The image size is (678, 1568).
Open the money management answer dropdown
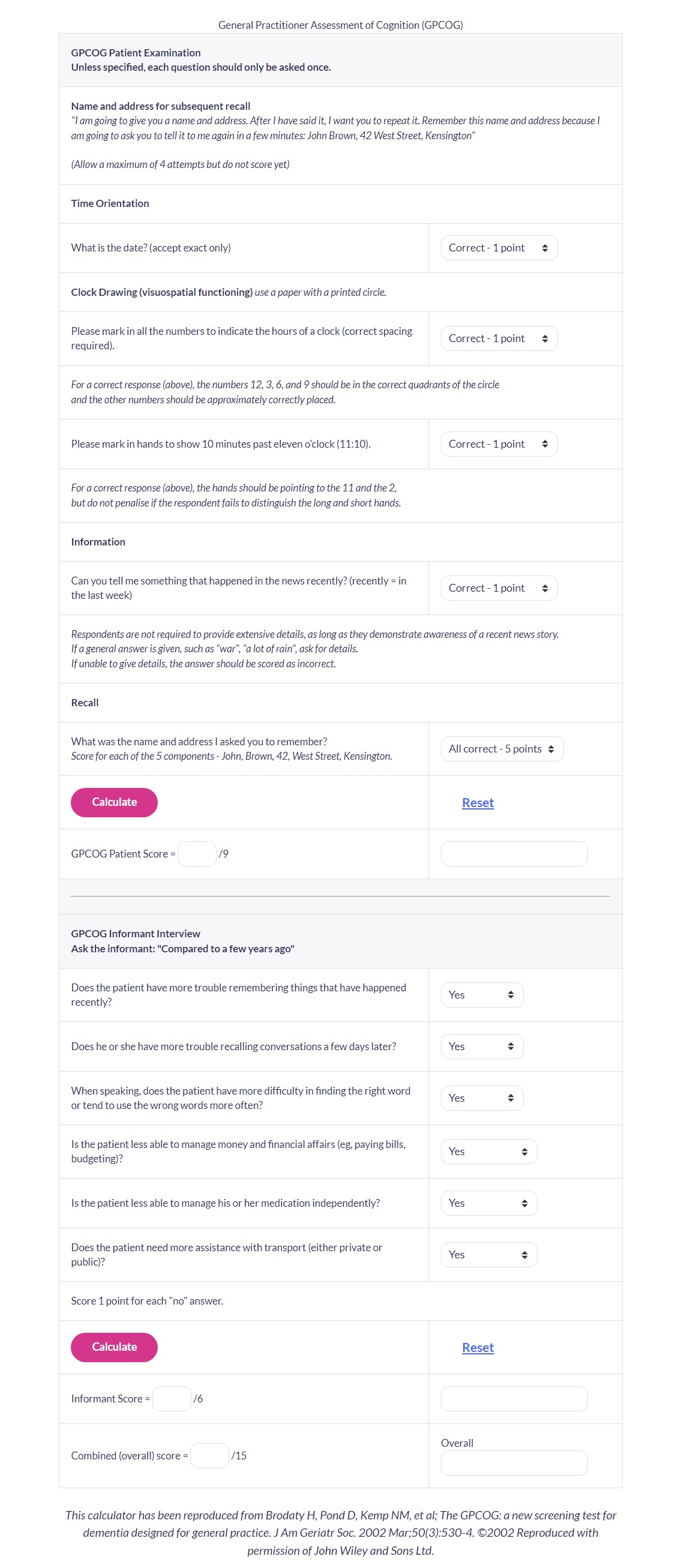(x=488, y=1152)
